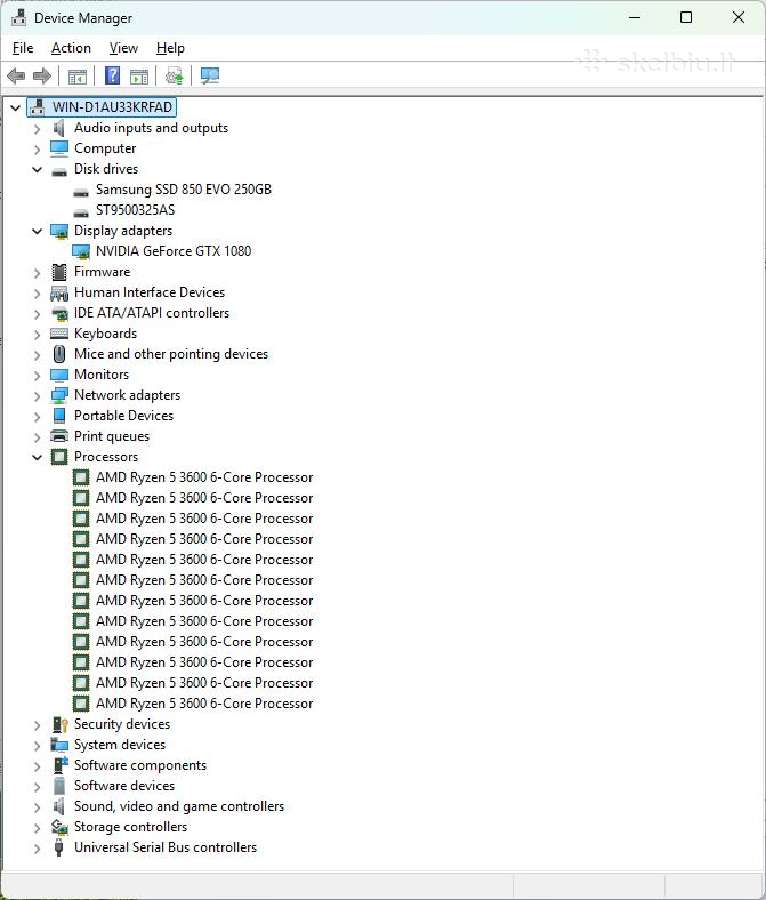This screenshot has height=900, width=766.
Task: Click Scan for hardware changes monitor icon
Action: pos(209,76)
